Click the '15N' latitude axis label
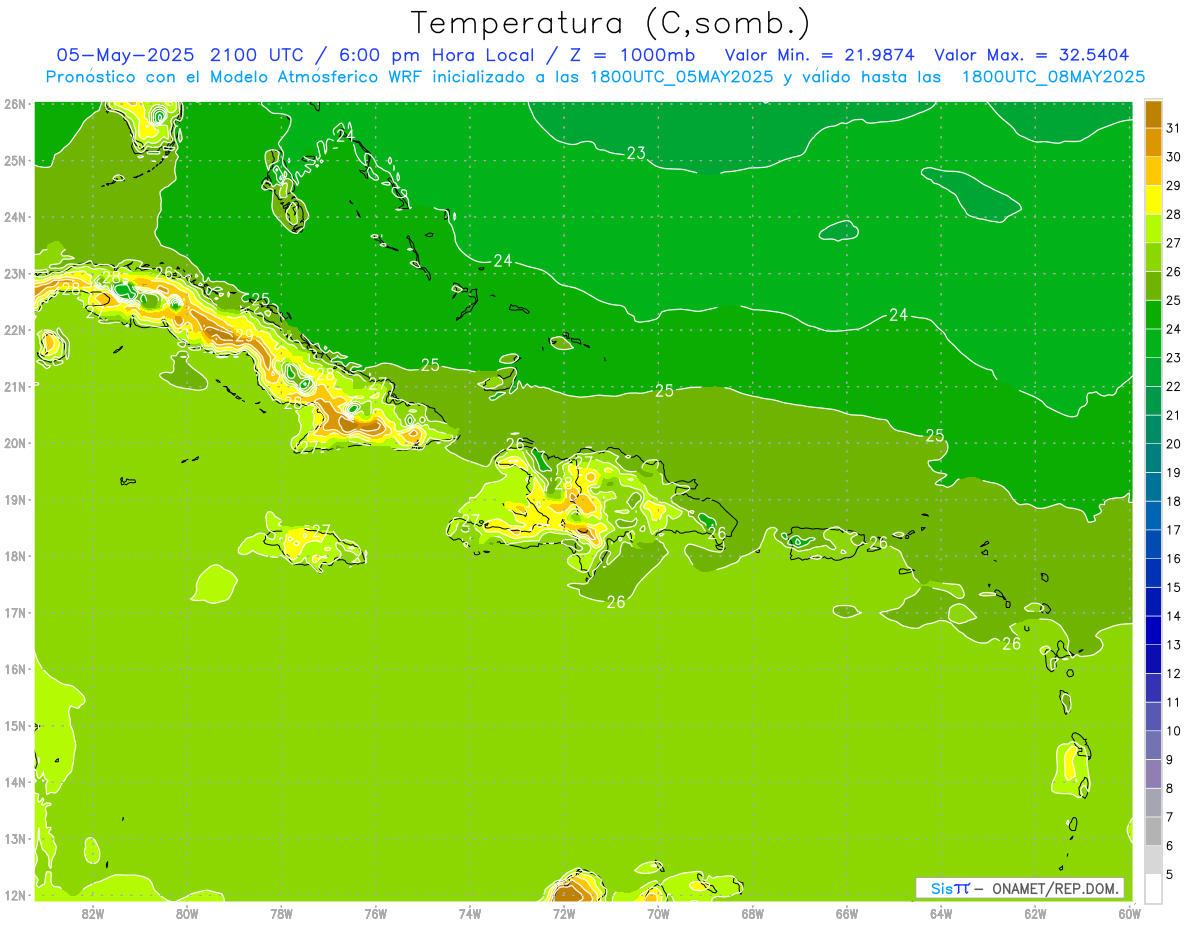Viewport: 1200px width, 927px height. (15, 726)
